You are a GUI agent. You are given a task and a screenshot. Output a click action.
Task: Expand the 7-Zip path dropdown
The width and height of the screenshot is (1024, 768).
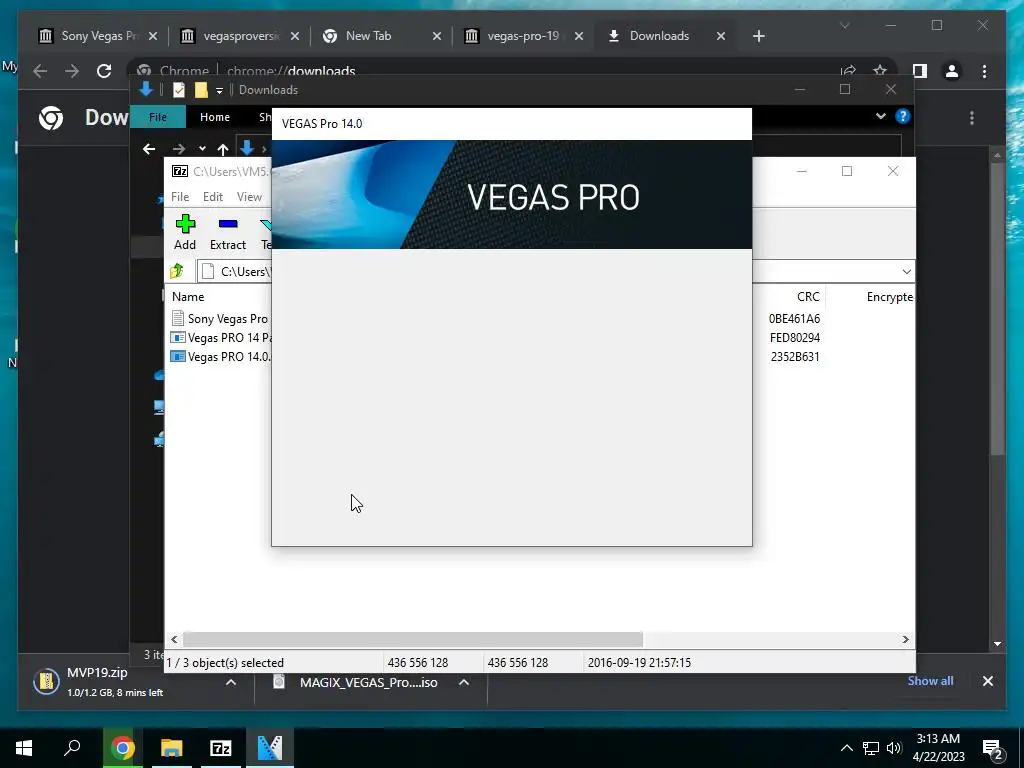(906, 272)
